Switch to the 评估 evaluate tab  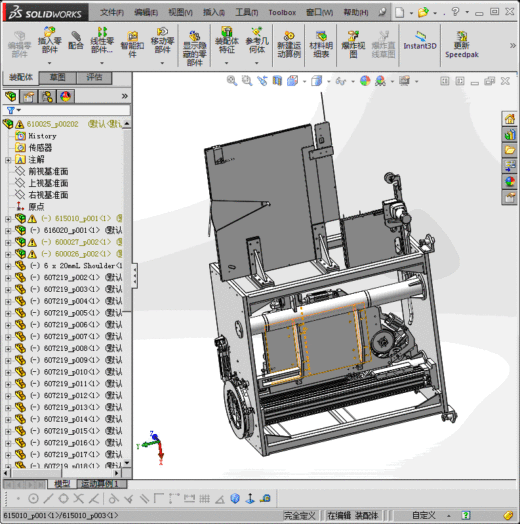tap(94, 78)
